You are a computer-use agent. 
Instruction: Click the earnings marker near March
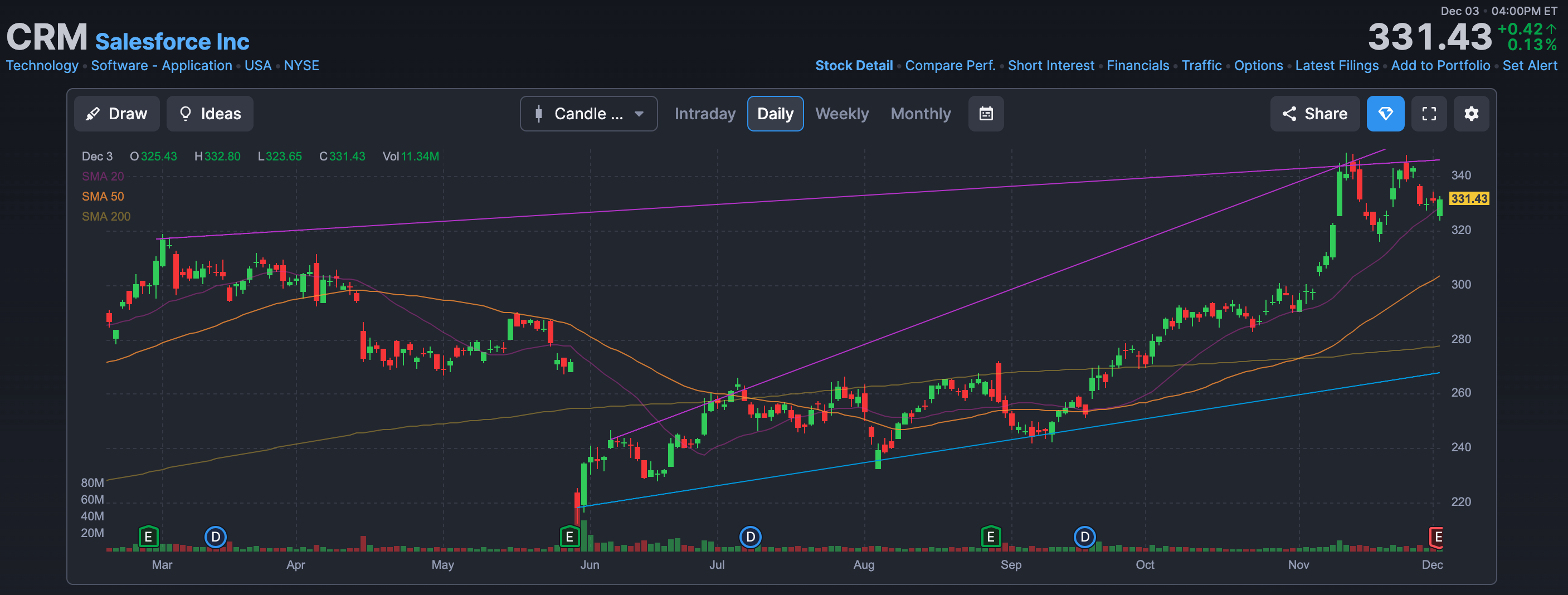point(148,537)
